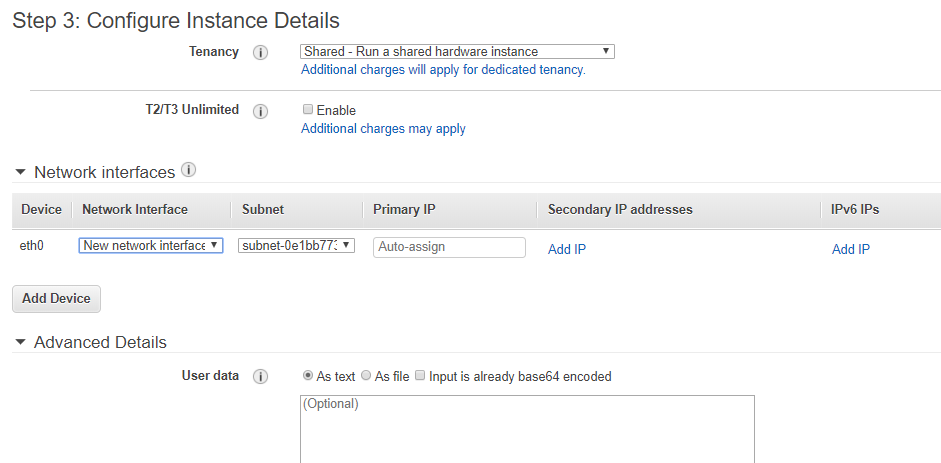
Task: Open the New network interface dropdown
Action: (151, 245)
